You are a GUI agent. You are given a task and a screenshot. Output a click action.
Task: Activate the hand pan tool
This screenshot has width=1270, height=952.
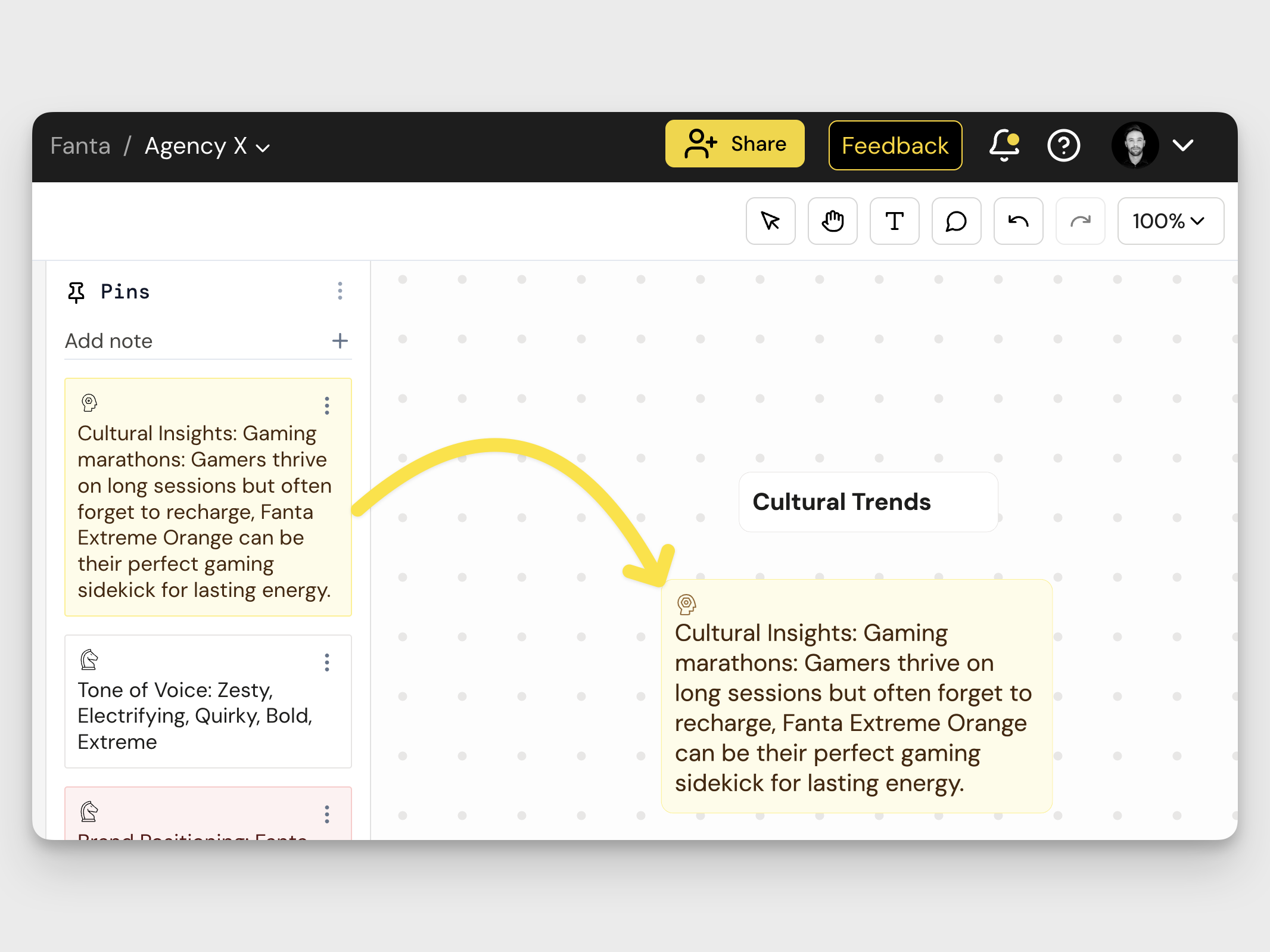(832, 221)
